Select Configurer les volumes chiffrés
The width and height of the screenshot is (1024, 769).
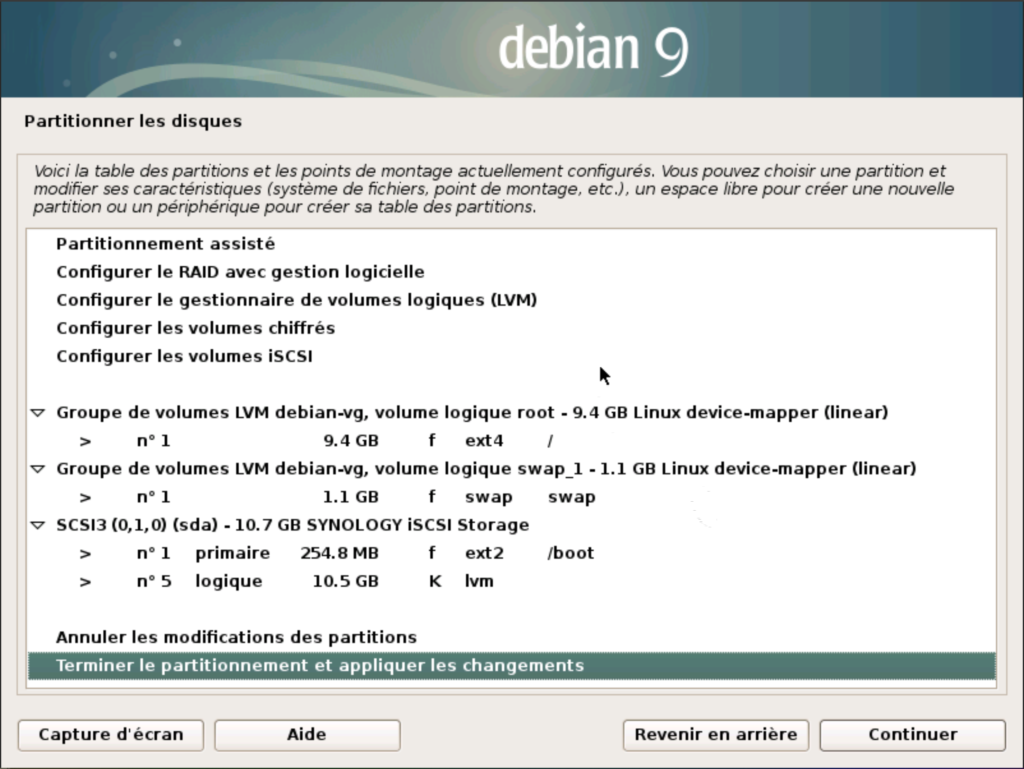point(195,328)
